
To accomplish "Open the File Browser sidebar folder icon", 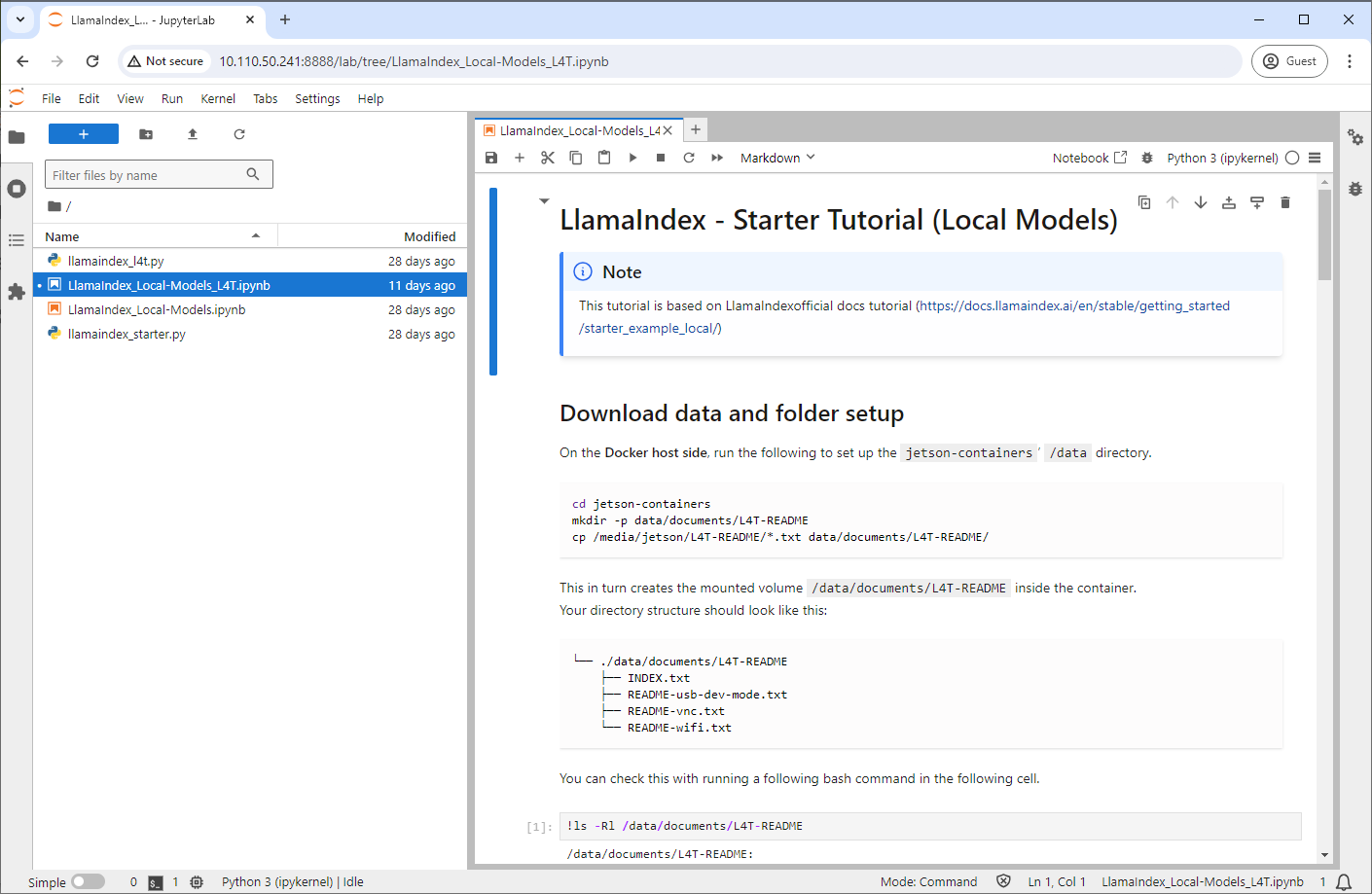I will pyautogui.click(x=17, y=137).
